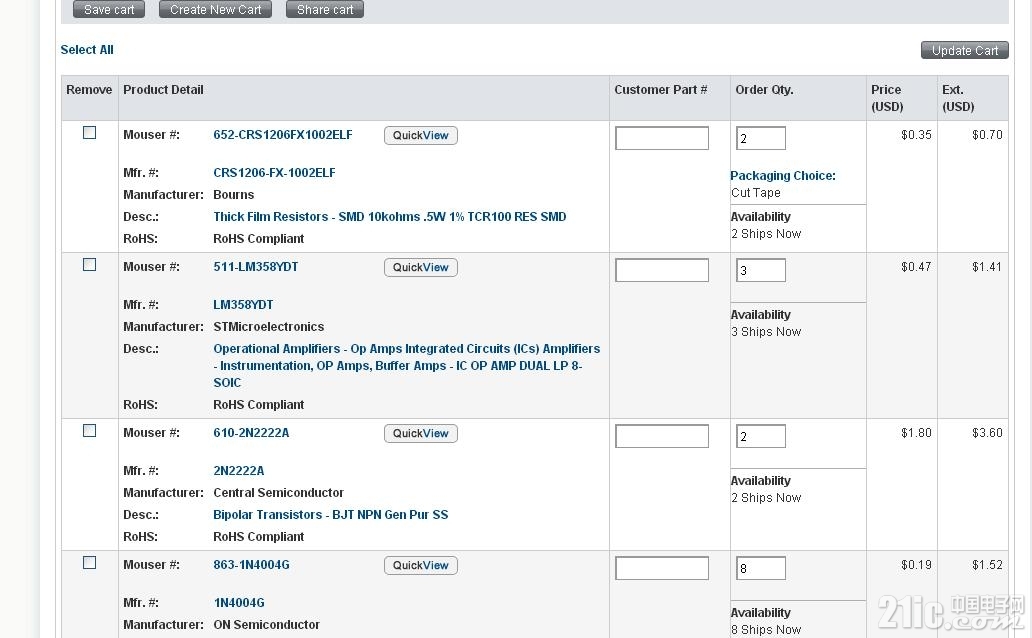Click Order Qty field for 2N2222A
The image size is (1032, 638).
point(761,436)
